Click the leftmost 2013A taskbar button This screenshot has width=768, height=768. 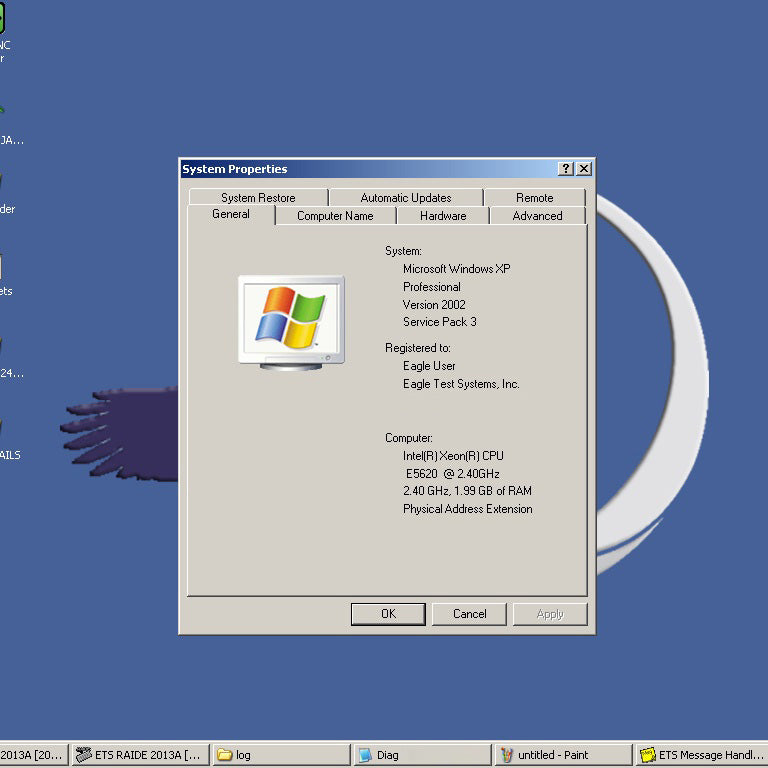(33, 755)
